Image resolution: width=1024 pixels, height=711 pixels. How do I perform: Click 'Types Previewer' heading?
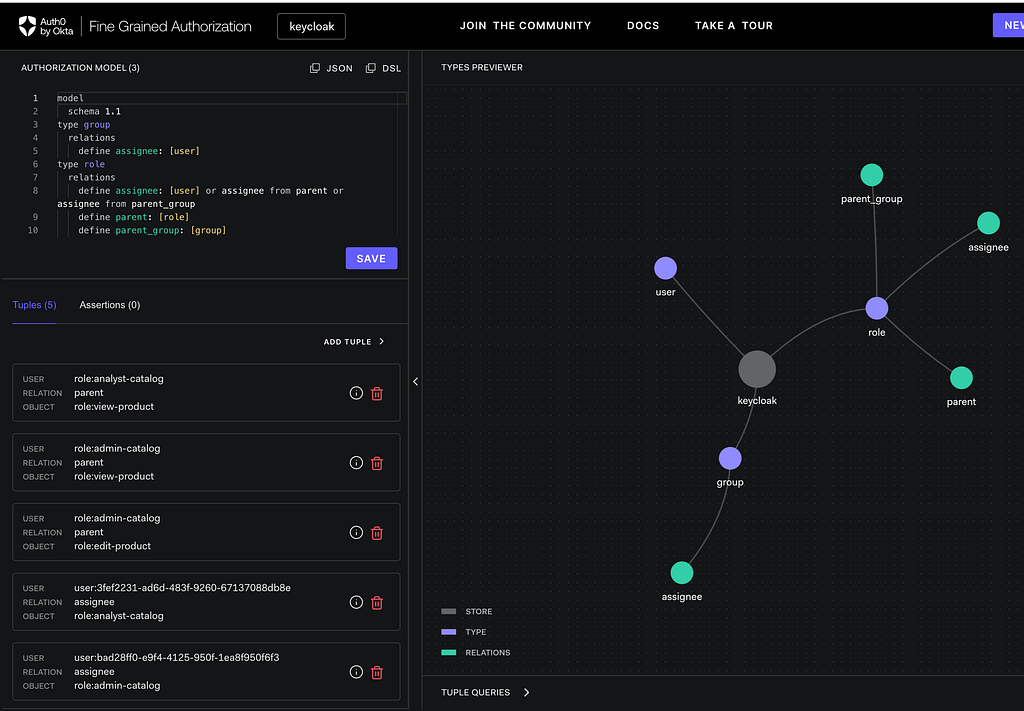482,67
